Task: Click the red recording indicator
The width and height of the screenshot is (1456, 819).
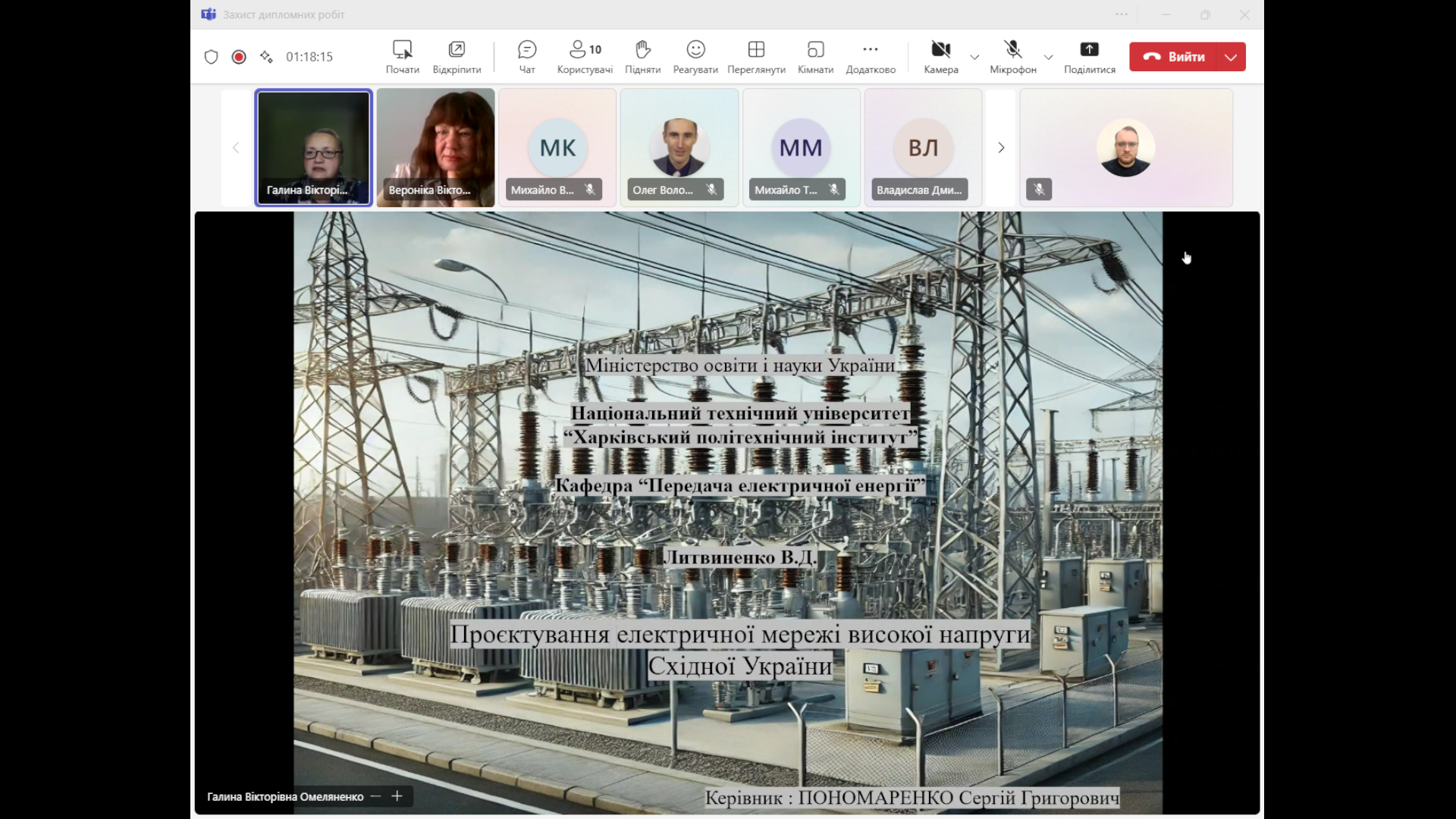Action: pos(239,57)
